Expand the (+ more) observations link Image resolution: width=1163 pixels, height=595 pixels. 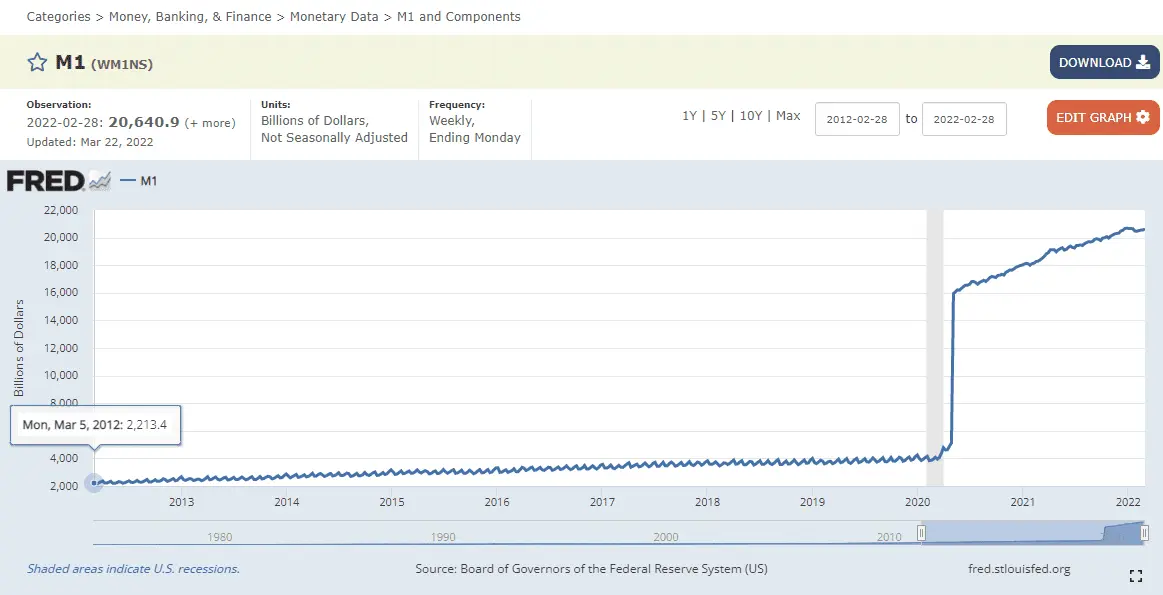tap(210, 123)
